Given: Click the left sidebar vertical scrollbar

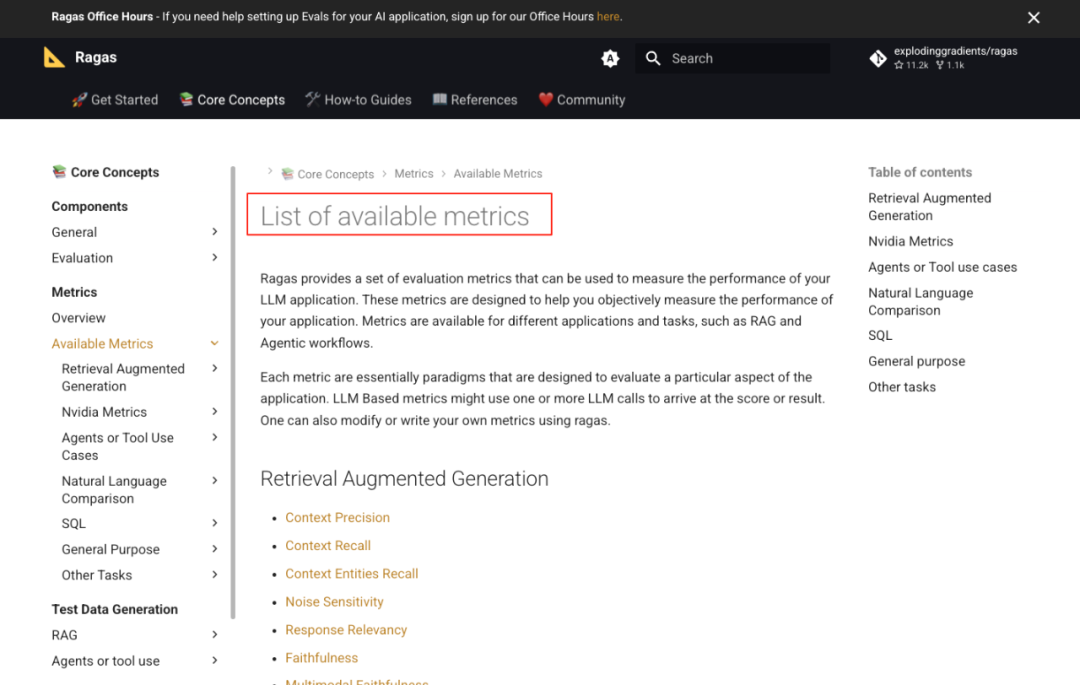Looking at the screenshot, I should (x=233, y=392).
